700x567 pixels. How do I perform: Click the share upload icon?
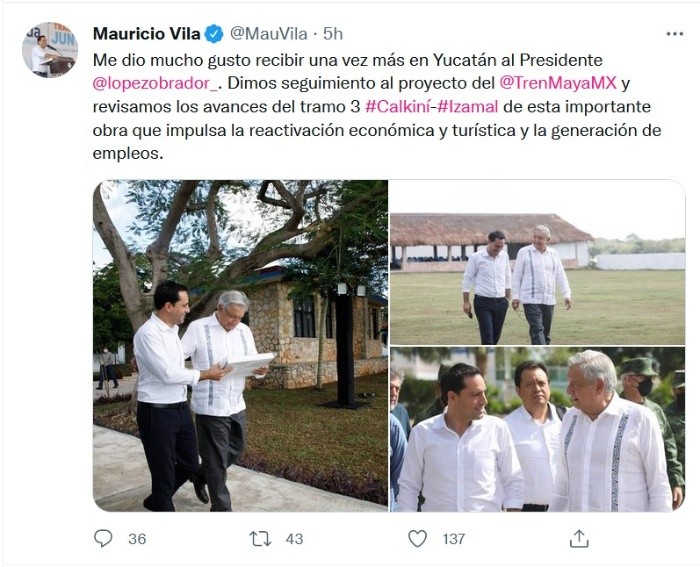pos(579,538)
